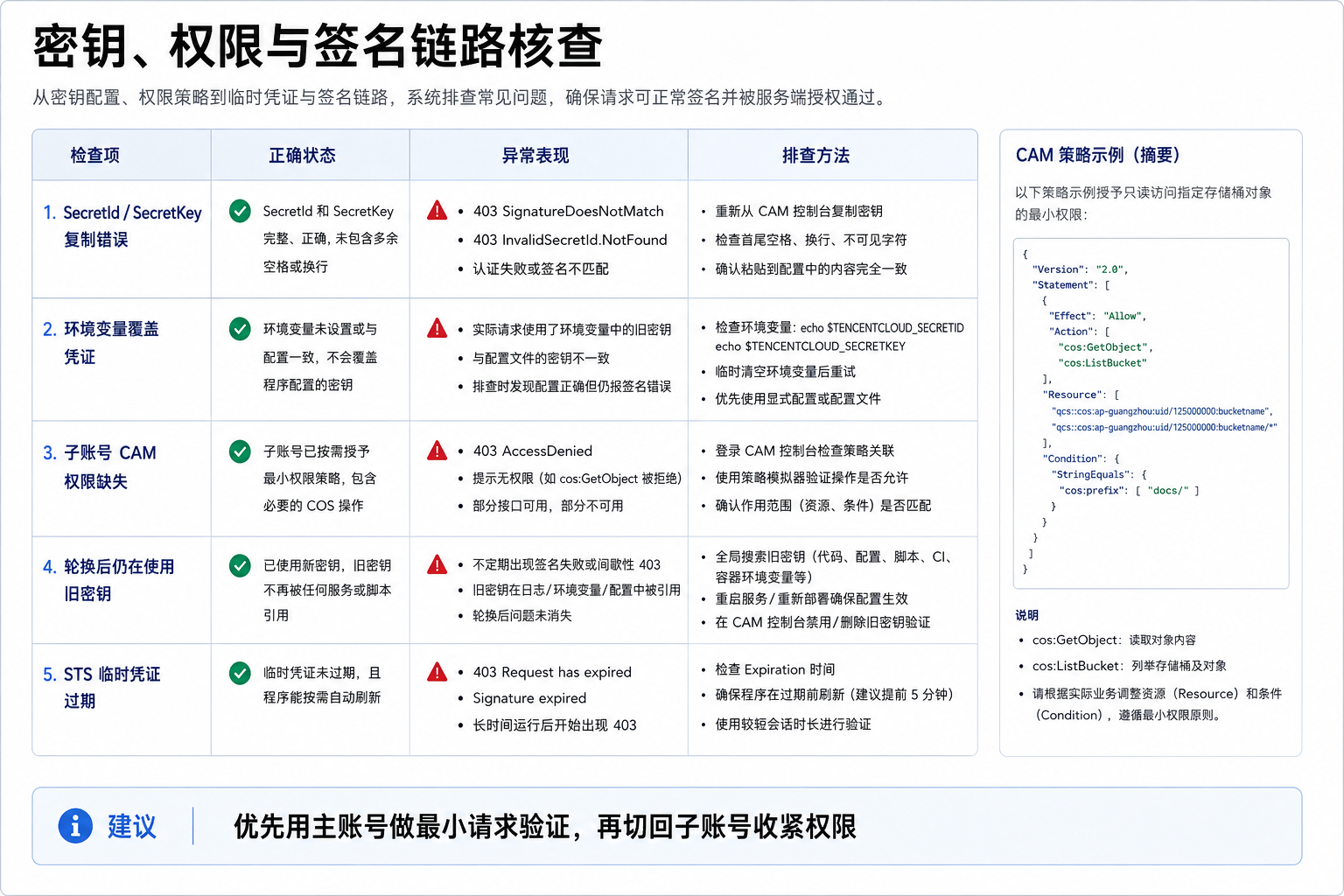The image size is (1344, 896).
Task: Click 排查时发现配置正确但仍报签名错误
Action: coord(572,386)
